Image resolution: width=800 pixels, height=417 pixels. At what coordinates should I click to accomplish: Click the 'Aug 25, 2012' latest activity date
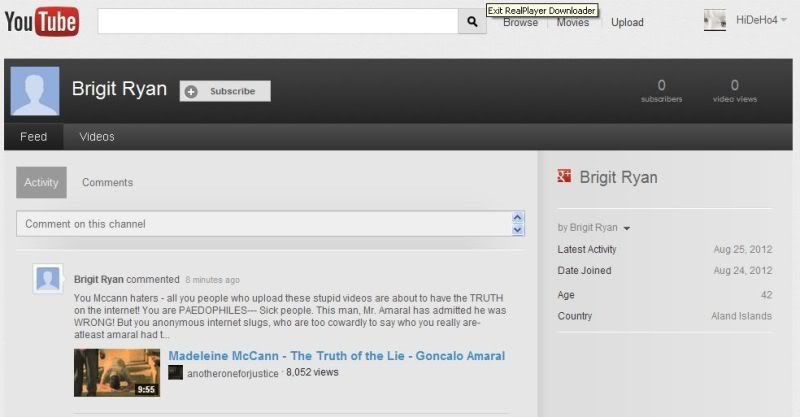pyautogui.click(x=743, y=250)
